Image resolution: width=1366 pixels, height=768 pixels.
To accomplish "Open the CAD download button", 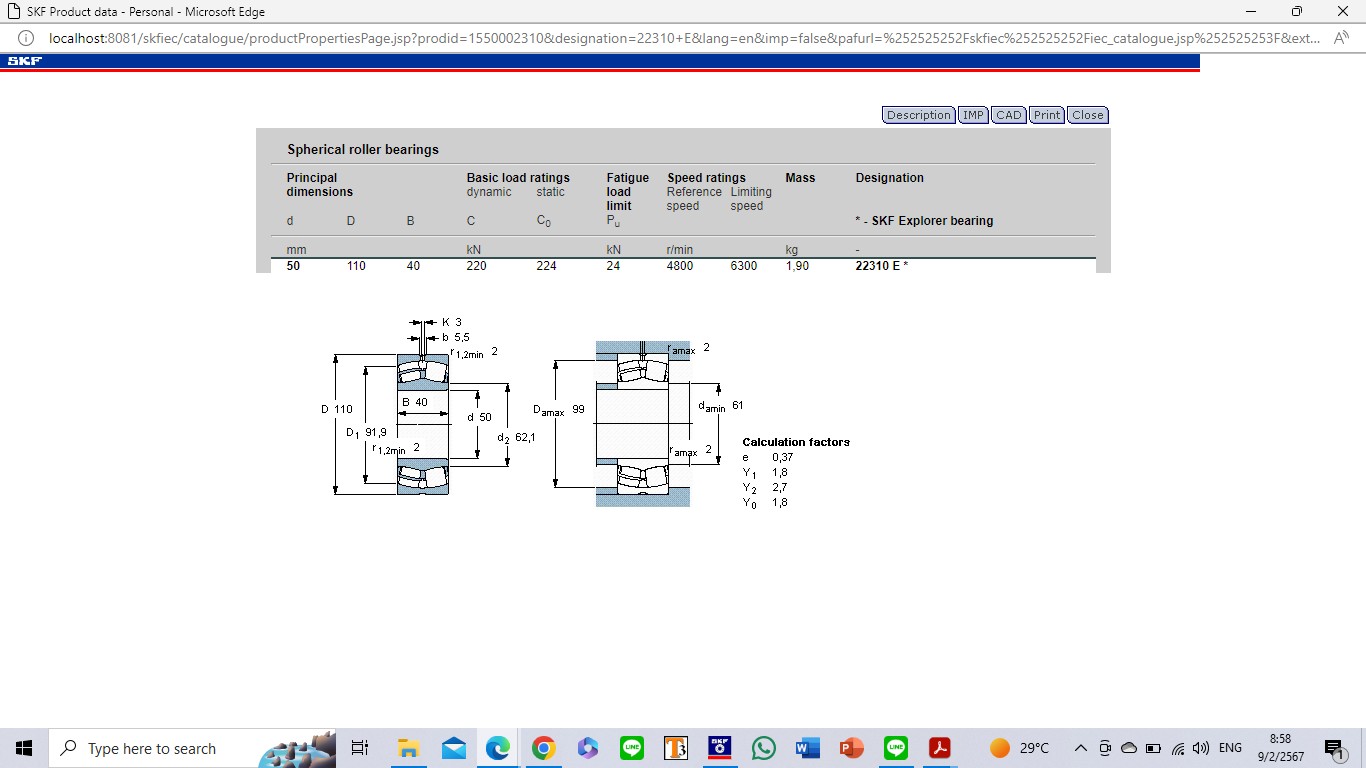I will pyautogui.click(x=1009, y=115).
